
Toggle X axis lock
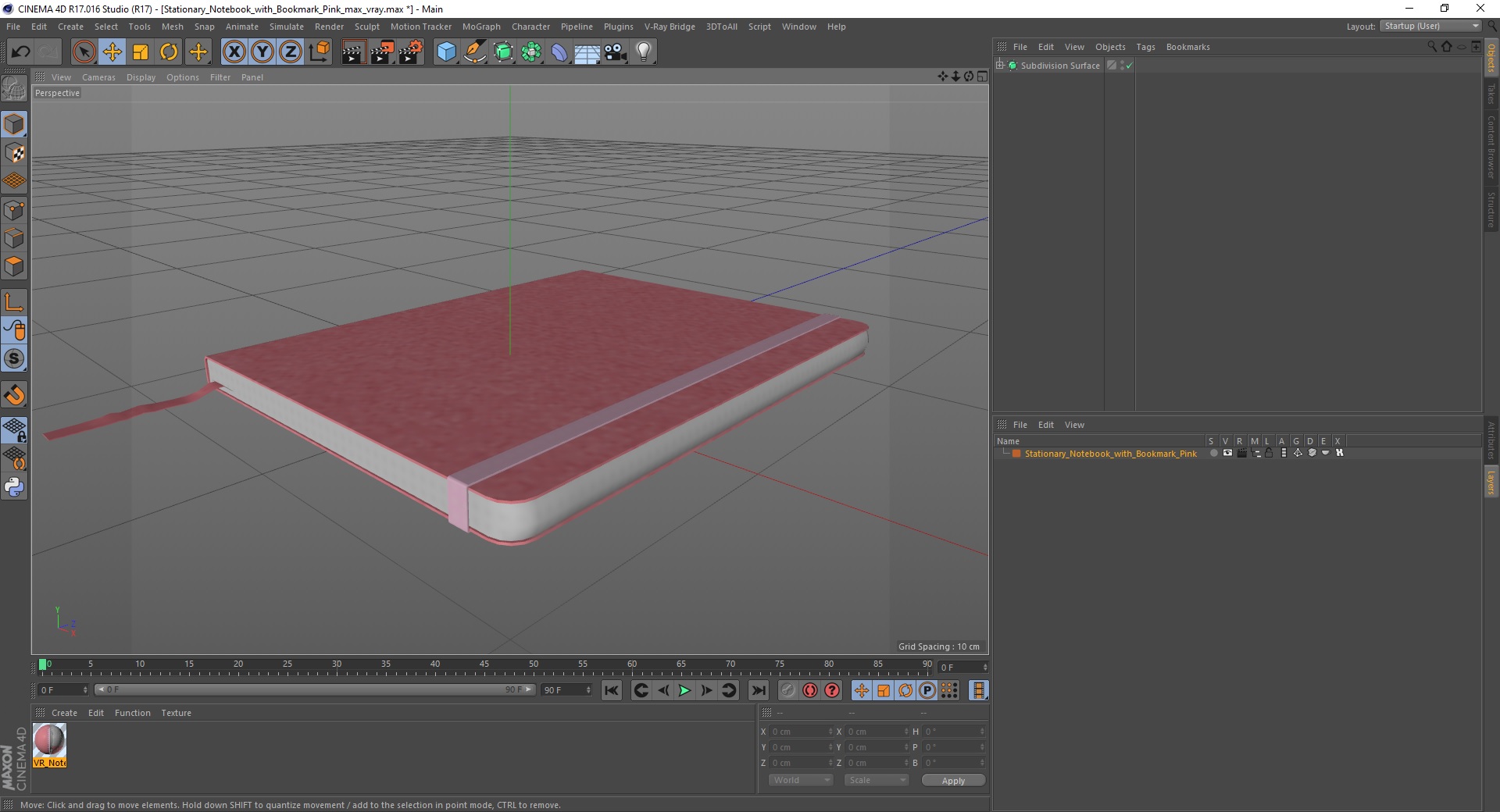pos(234,52)
